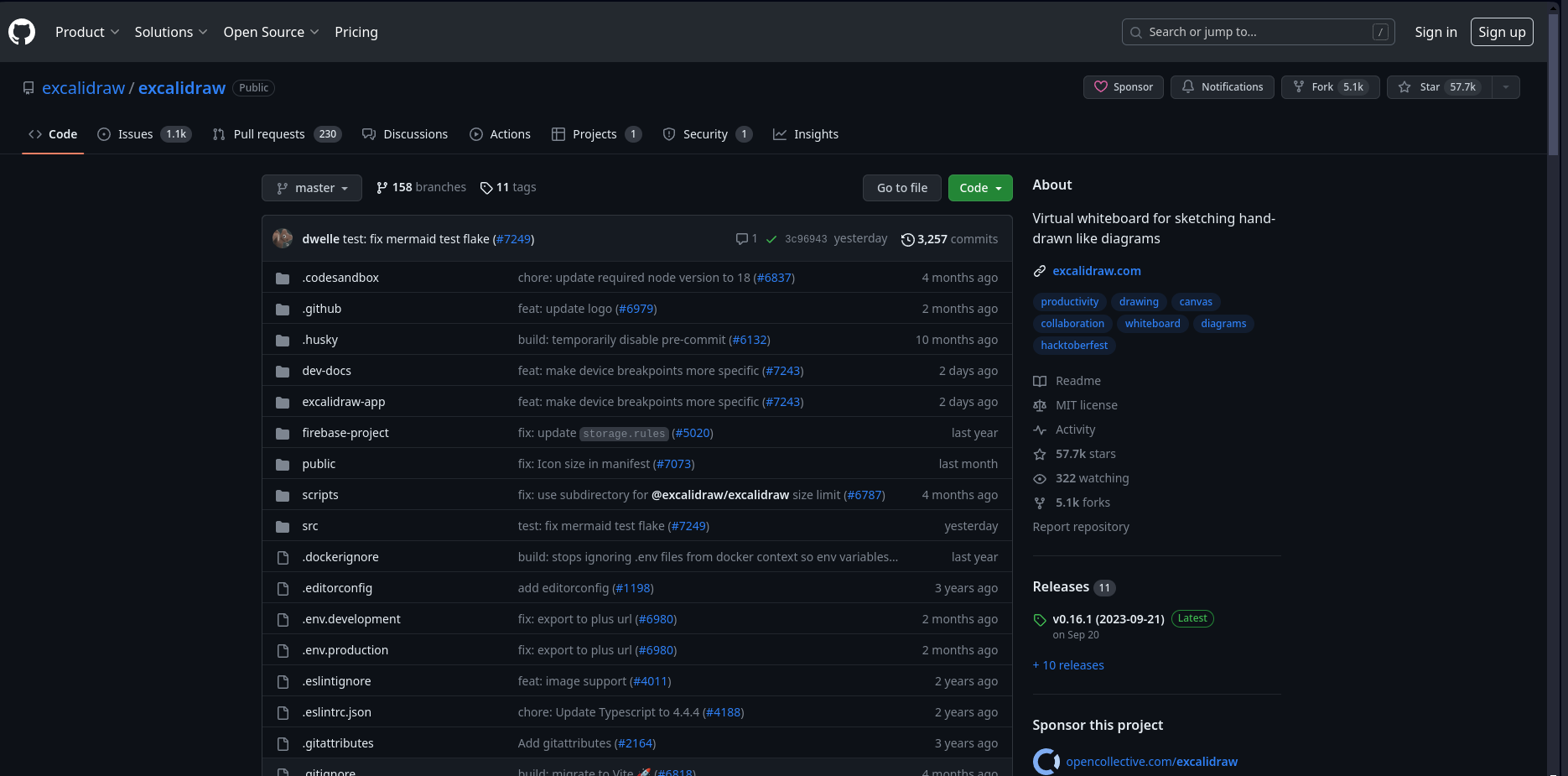Click dwelle's avatar in latest commit
This screenshot has width=1568, height=776.
coord(283,238)
